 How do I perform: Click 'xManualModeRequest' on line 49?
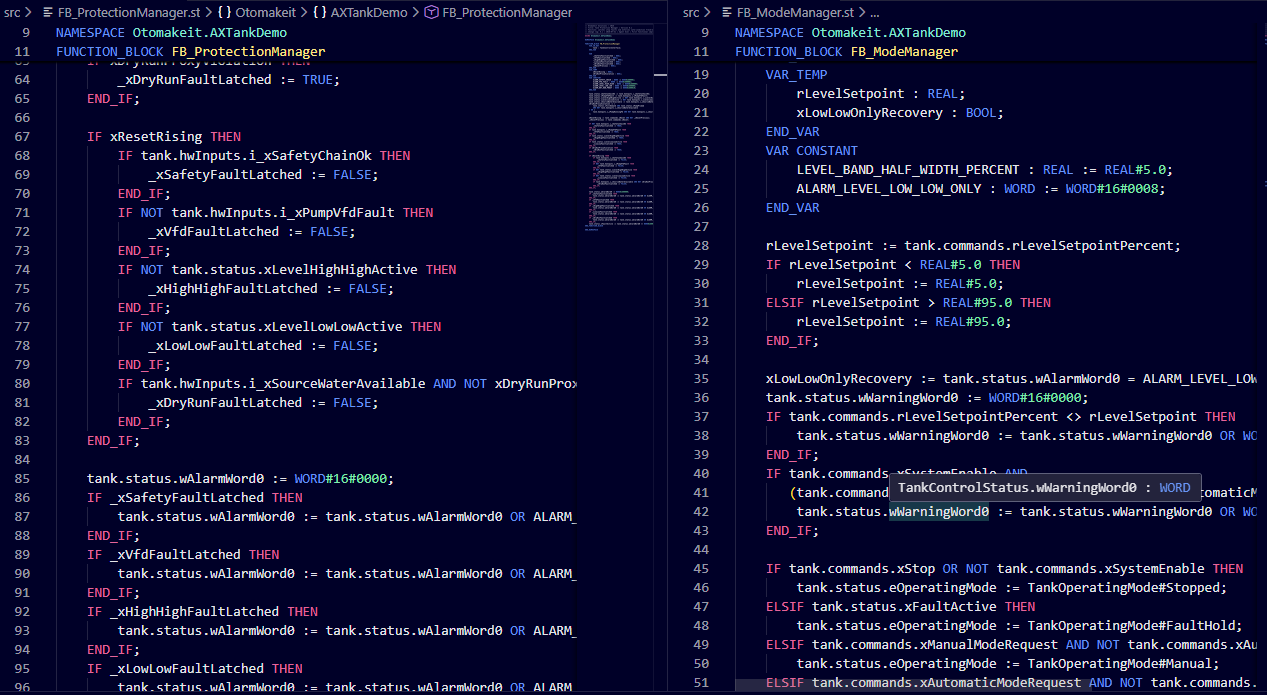(x=989, y=644)
